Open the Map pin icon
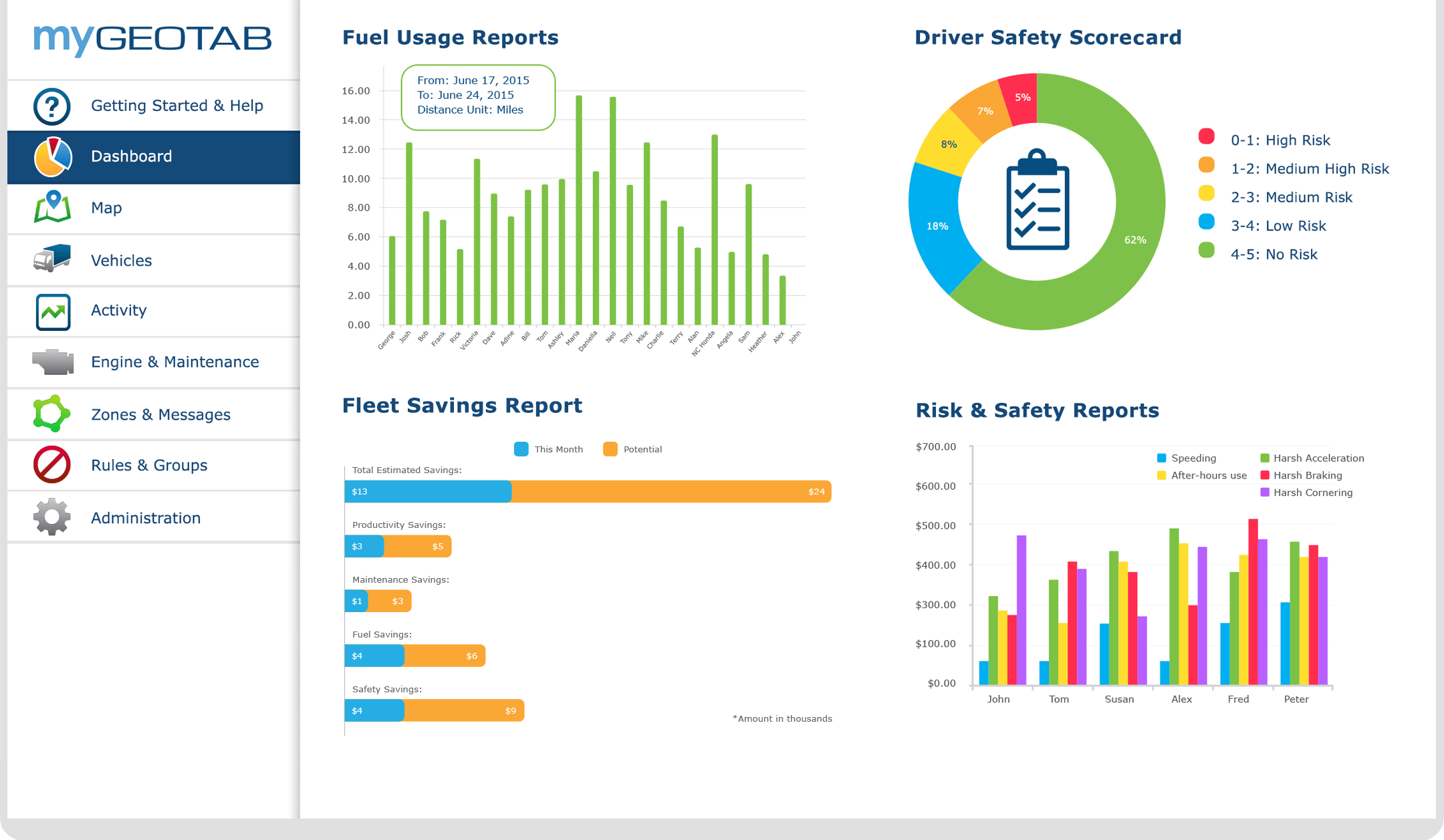The image size is (1444, 840). 52,206
